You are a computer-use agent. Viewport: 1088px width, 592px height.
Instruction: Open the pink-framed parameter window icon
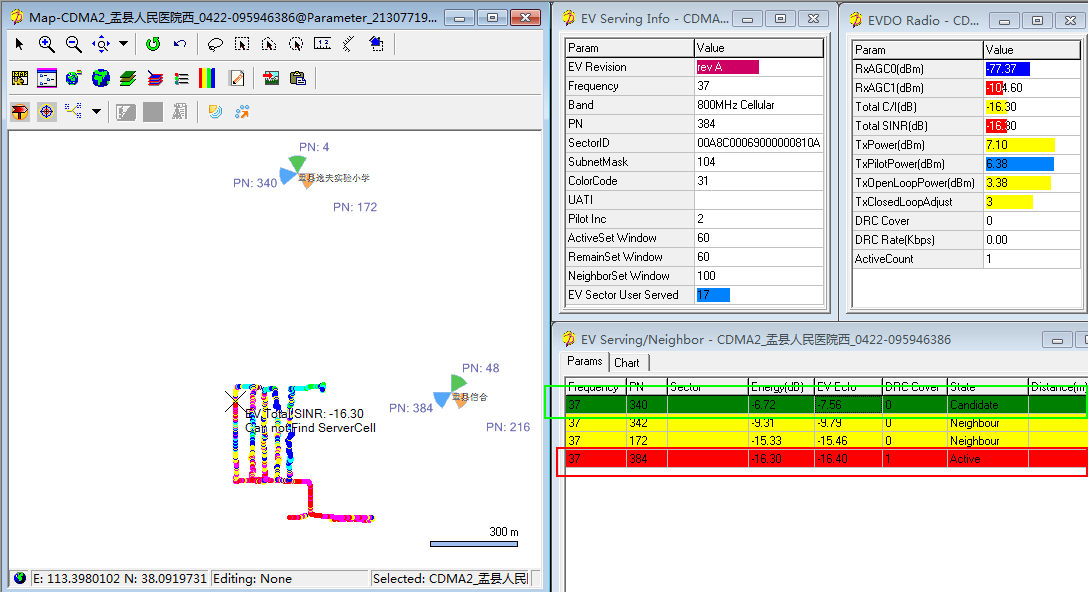pyautogui.click(x=46, y=78)
